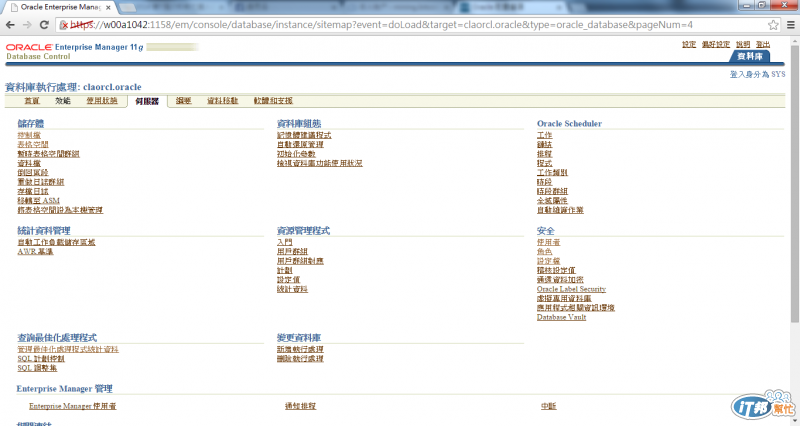Open the 程式 programs link under Oracle Scheduler

(x=544, y=163)
